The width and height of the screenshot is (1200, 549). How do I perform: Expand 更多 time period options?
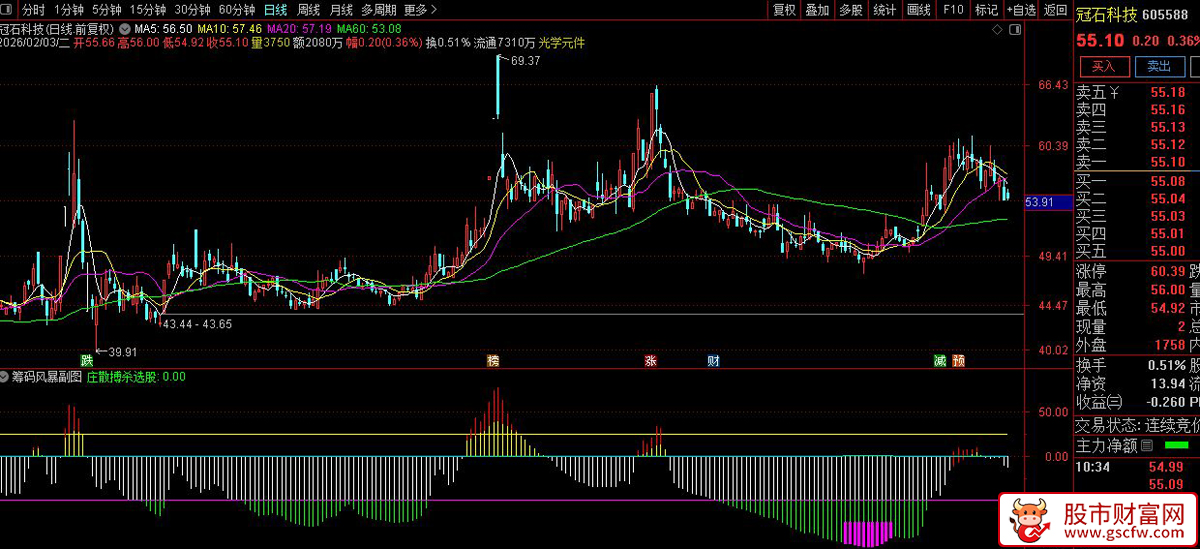tap(420, 10)
